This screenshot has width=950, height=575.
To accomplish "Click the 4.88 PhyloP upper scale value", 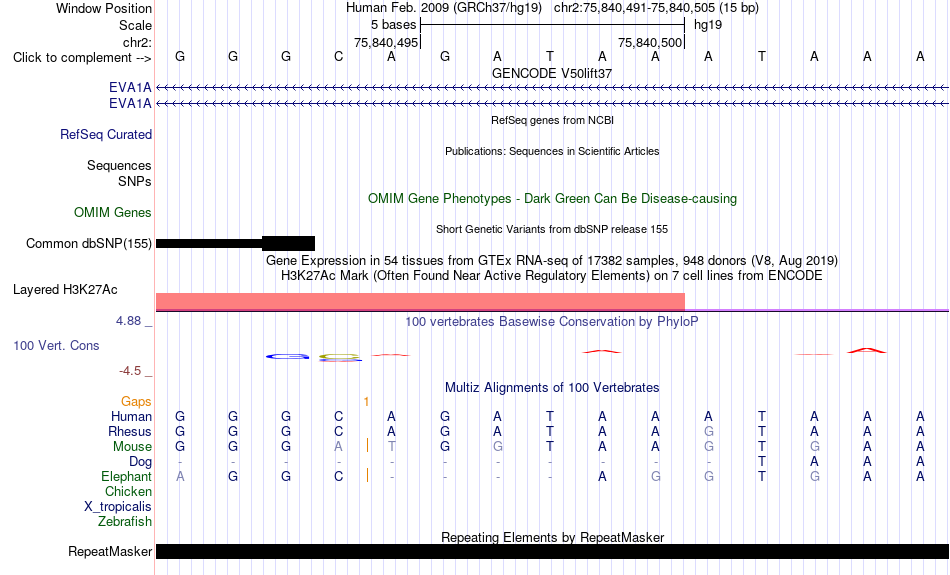I will click(128, 321).
